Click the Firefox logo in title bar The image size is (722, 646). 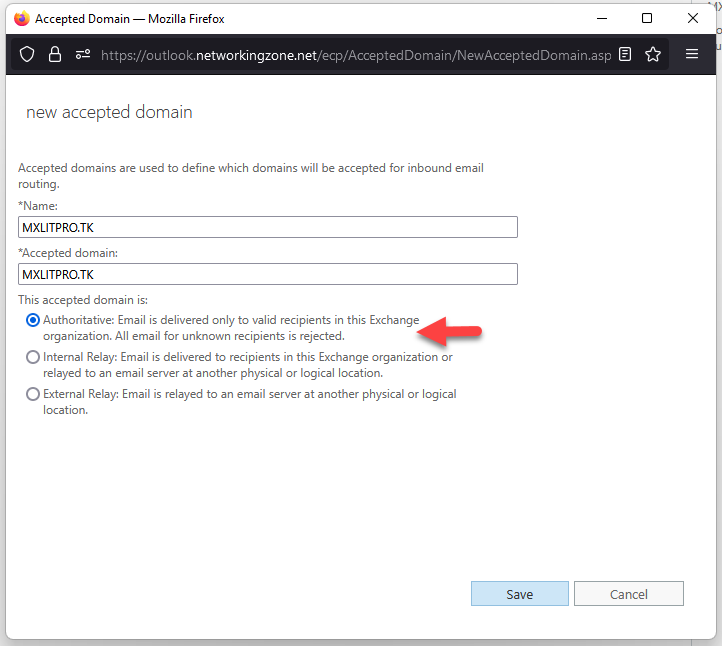[x=21, y=18]
